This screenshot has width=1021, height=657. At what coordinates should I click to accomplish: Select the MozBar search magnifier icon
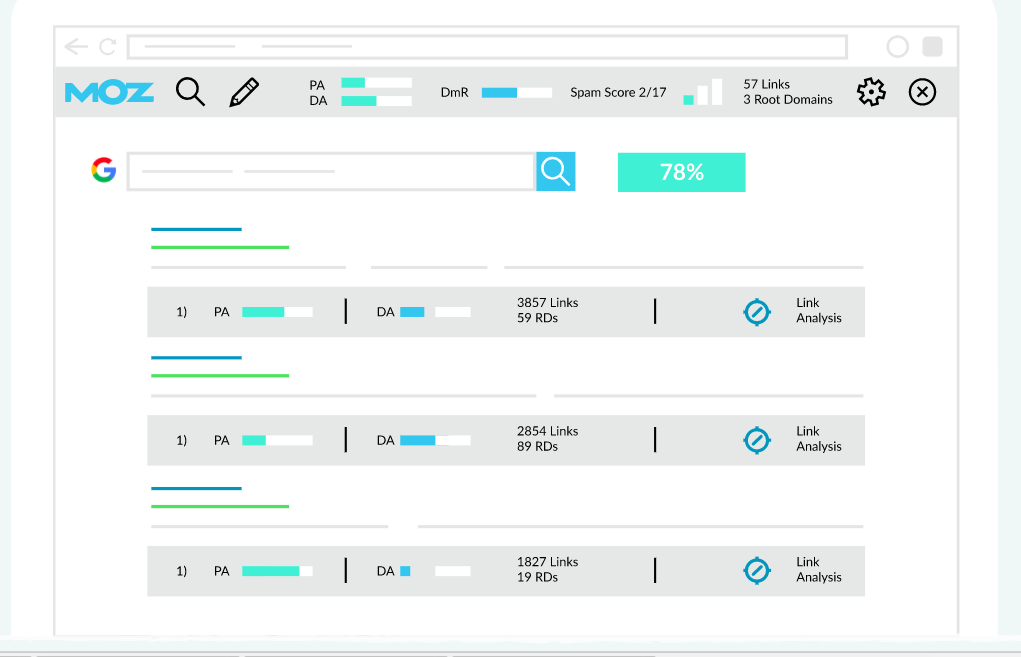[x=190, y=91]
